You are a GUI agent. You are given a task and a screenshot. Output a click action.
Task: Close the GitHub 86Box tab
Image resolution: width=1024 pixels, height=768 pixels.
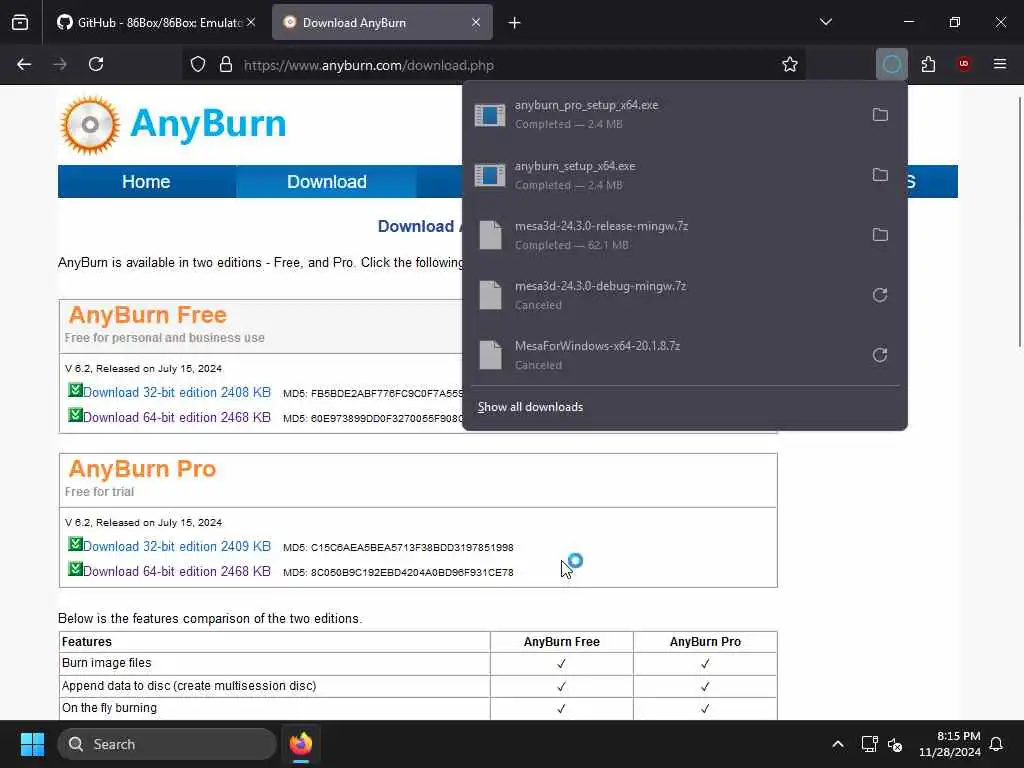251,23
